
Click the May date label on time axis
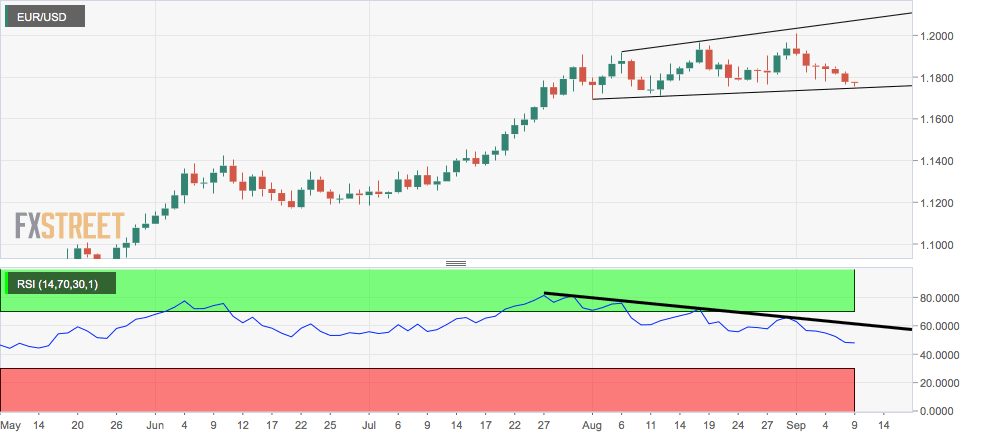click(x=10, y=425)
